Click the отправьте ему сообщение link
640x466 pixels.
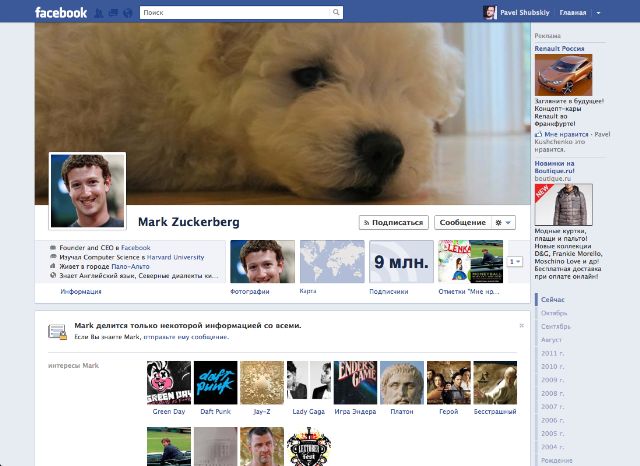pyautogui.click(x=186, y=337)
